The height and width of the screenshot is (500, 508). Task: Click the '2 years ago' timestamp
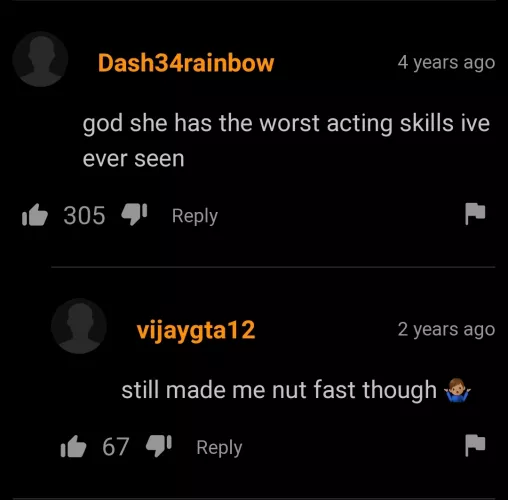click(x=446, y=330)
